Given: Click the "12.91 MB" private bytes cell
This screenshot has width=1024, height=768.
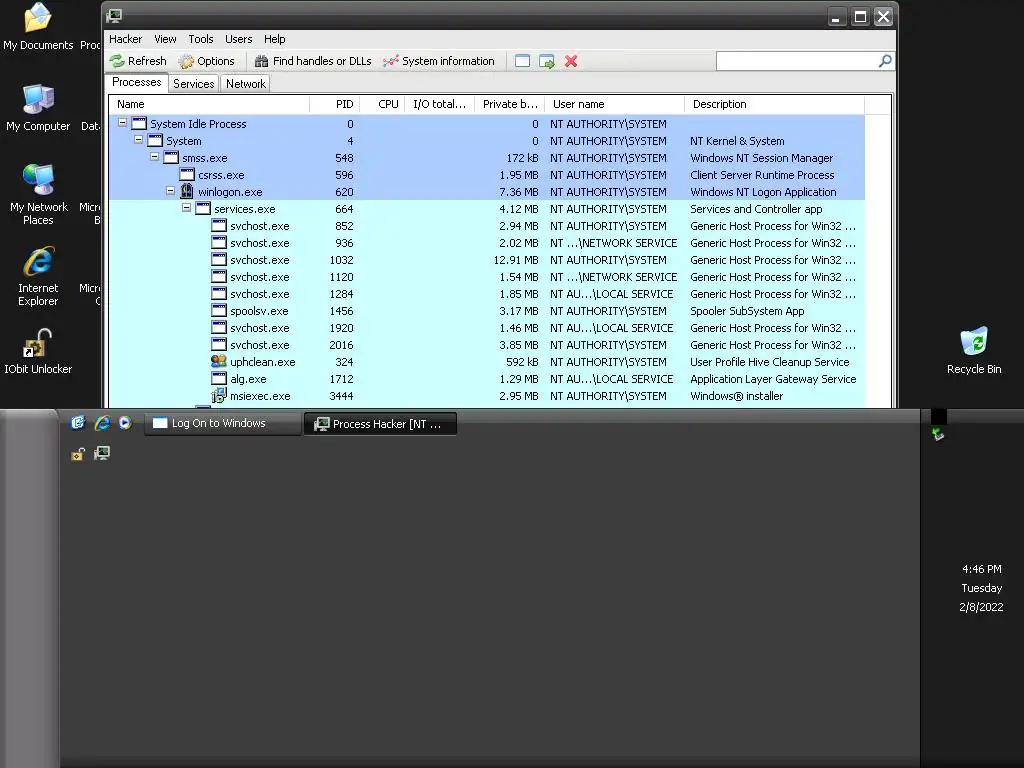Looking at the screenshot, I should [516, 260].
